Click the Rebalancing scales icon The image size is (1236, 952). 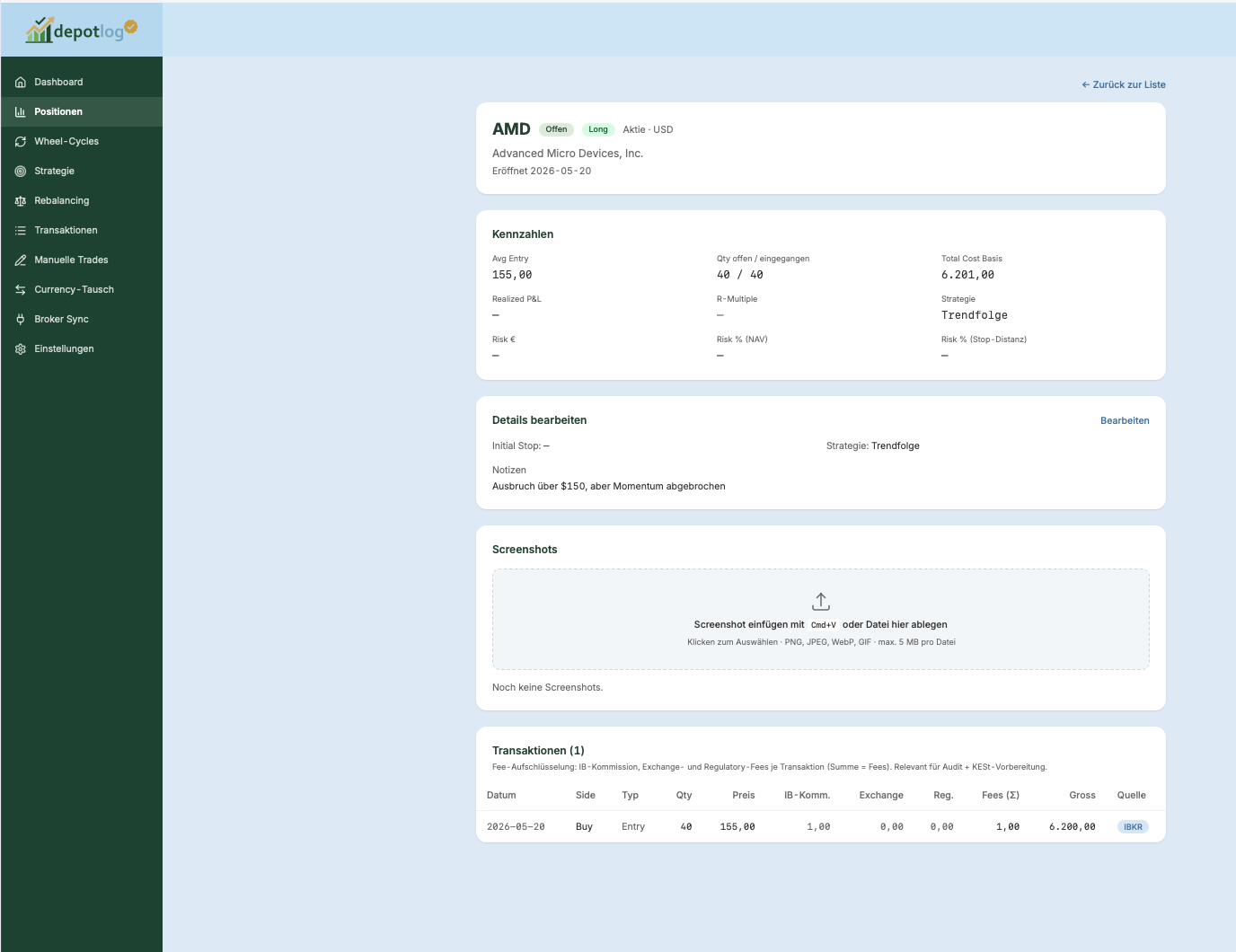pyautogui.click(x=21, y=201)
